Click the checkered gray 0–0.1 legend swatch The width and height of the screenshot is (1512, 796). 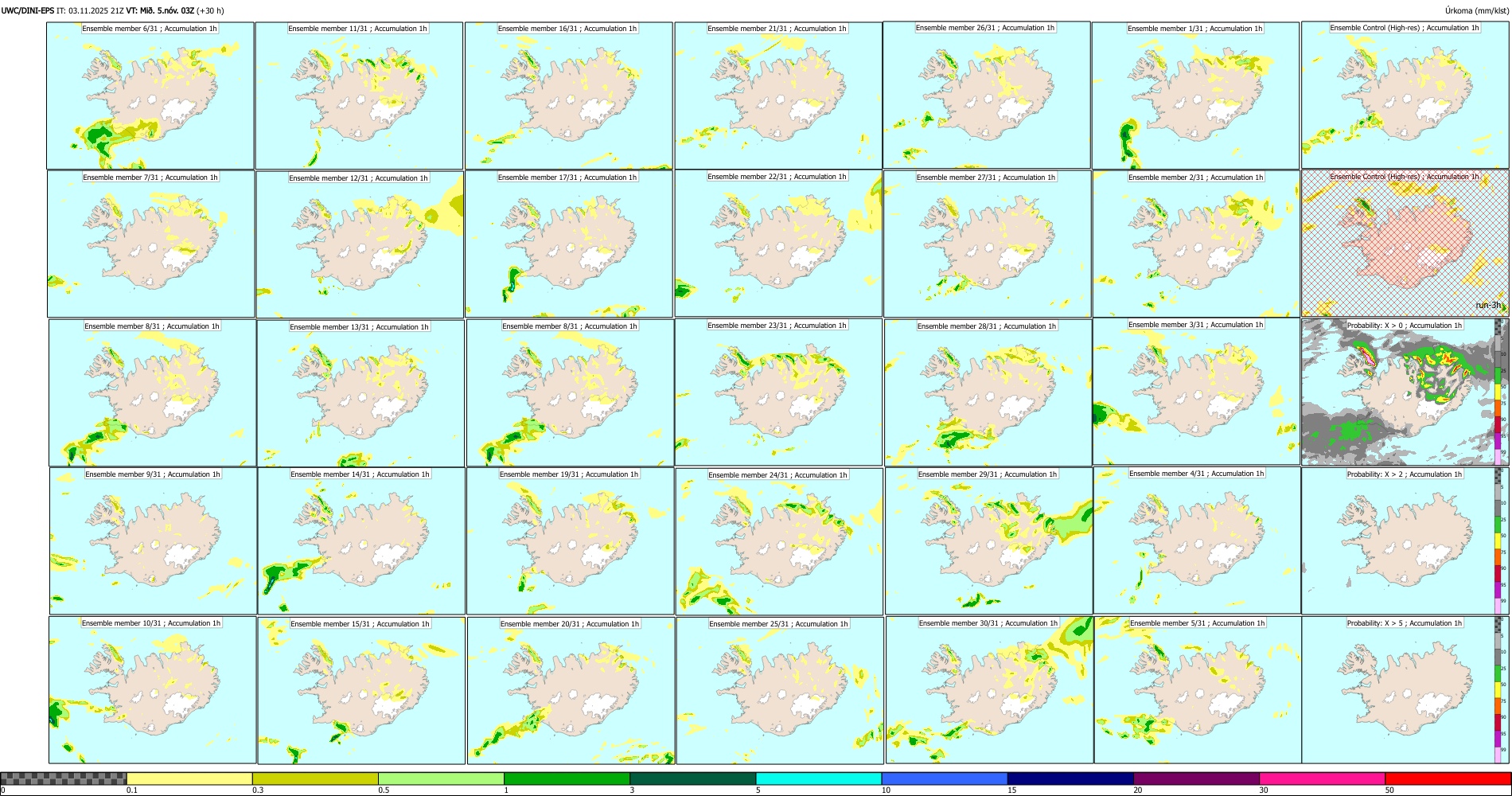[x=64, y=778]
